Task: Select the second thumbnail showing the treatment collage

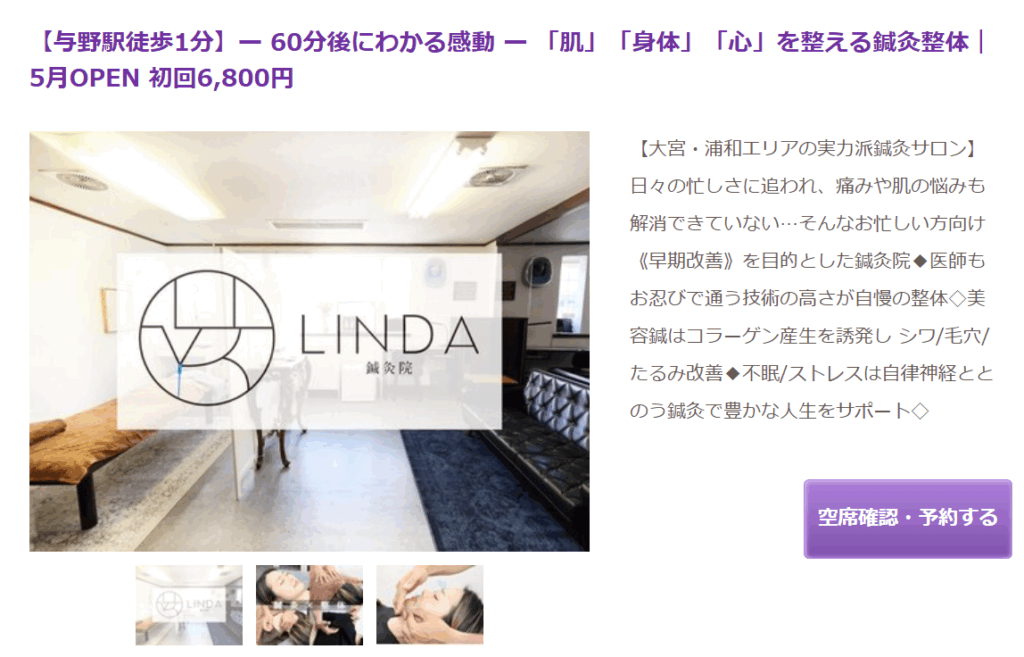Action: (309, 605)
